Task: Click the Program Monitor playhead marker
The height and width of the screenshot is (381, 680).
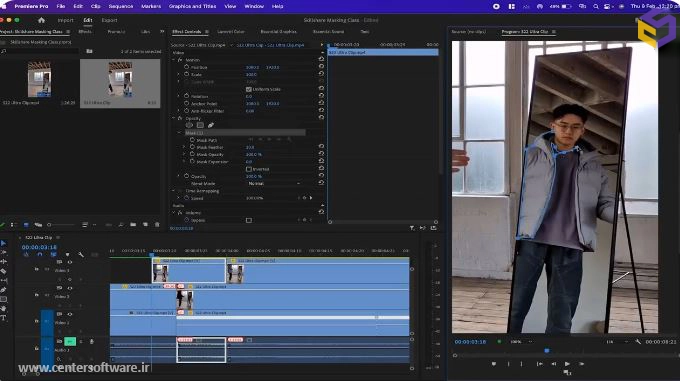Action: pyautogui.click(x=547, y=350)
